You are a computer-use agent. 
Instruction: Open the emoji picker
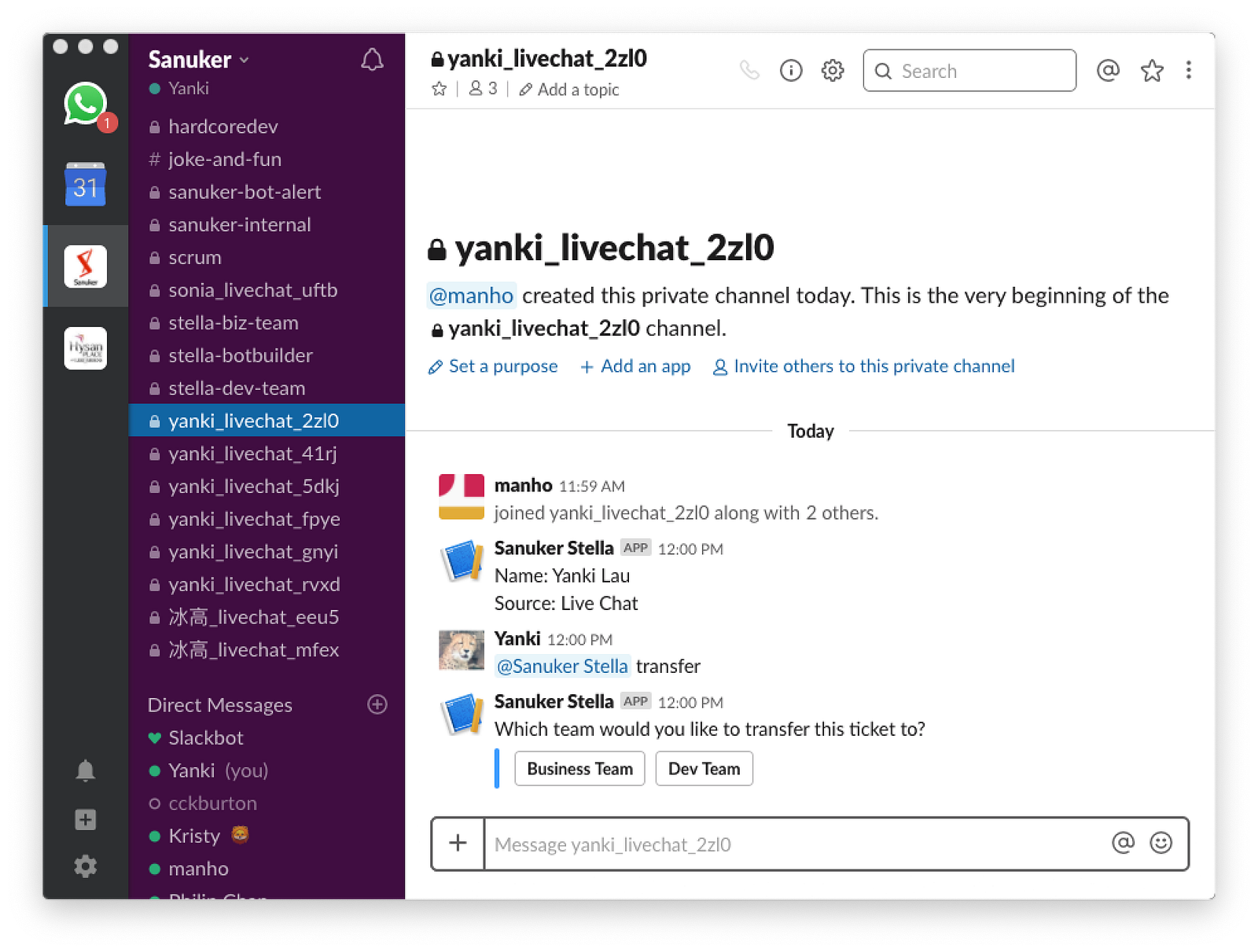tap(1161, 843)
